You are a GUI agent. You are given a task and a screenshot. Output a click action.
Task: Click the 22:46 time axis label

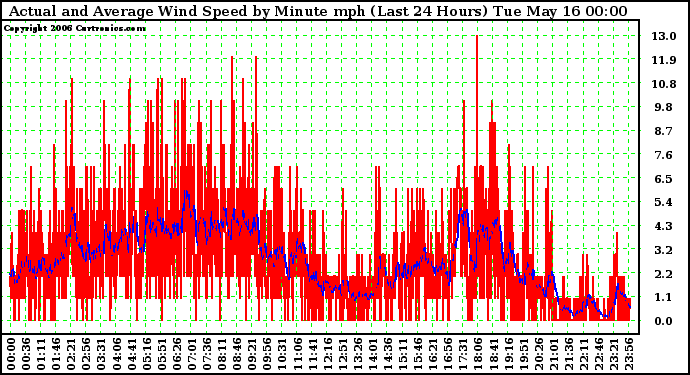point(598,354)
